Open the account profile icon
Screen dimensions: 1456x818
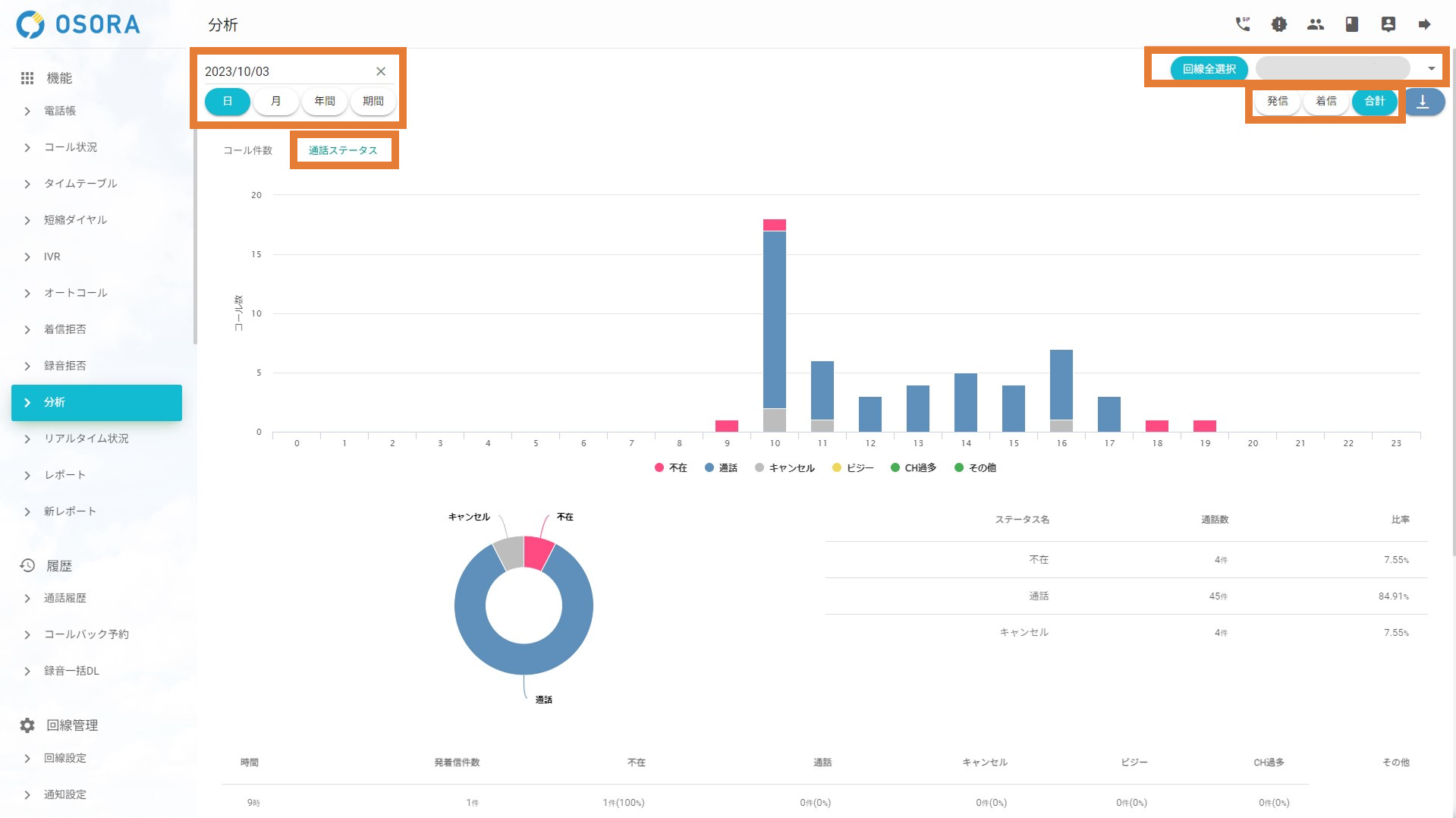click(1388, 24)
